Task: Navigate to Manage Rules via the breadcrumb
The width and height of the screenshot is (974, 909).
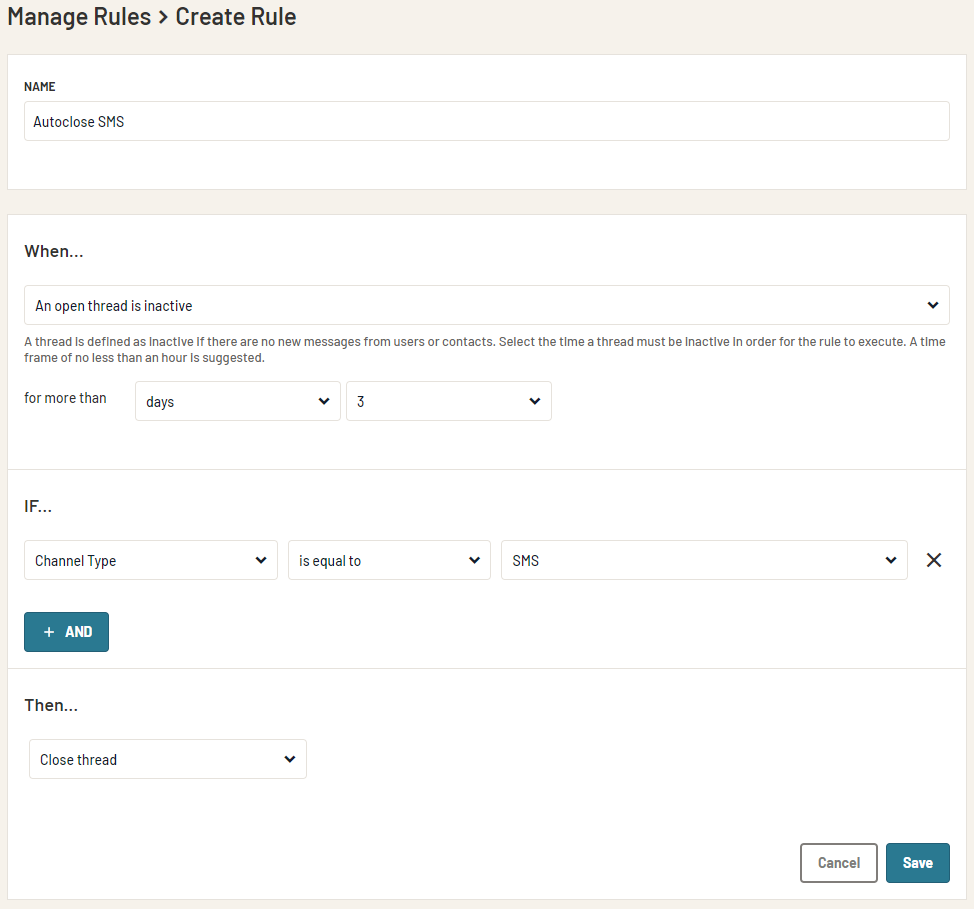Action: [79, 17]
